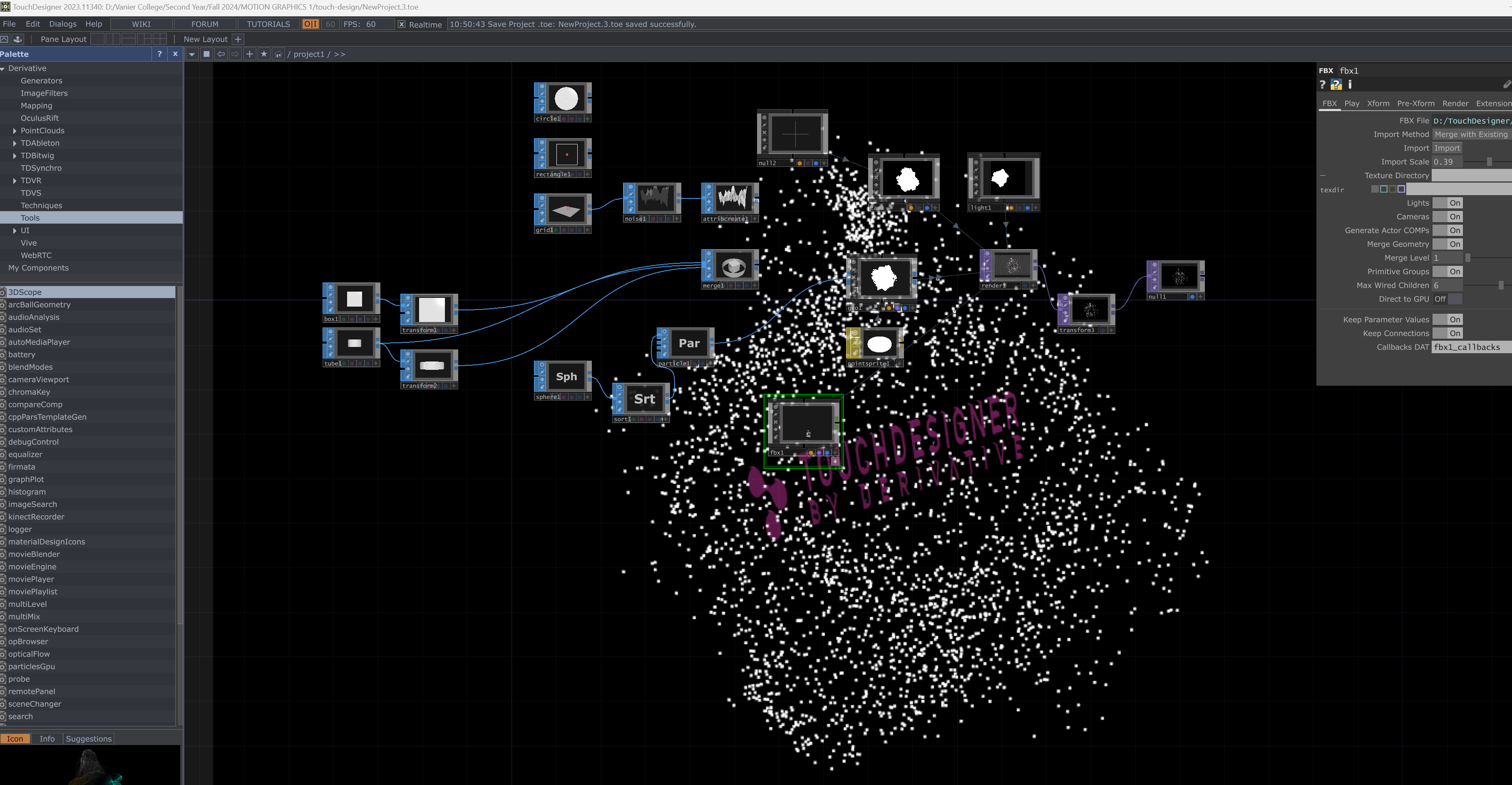
Task: Click the Python help icon
Action: 1336,84
